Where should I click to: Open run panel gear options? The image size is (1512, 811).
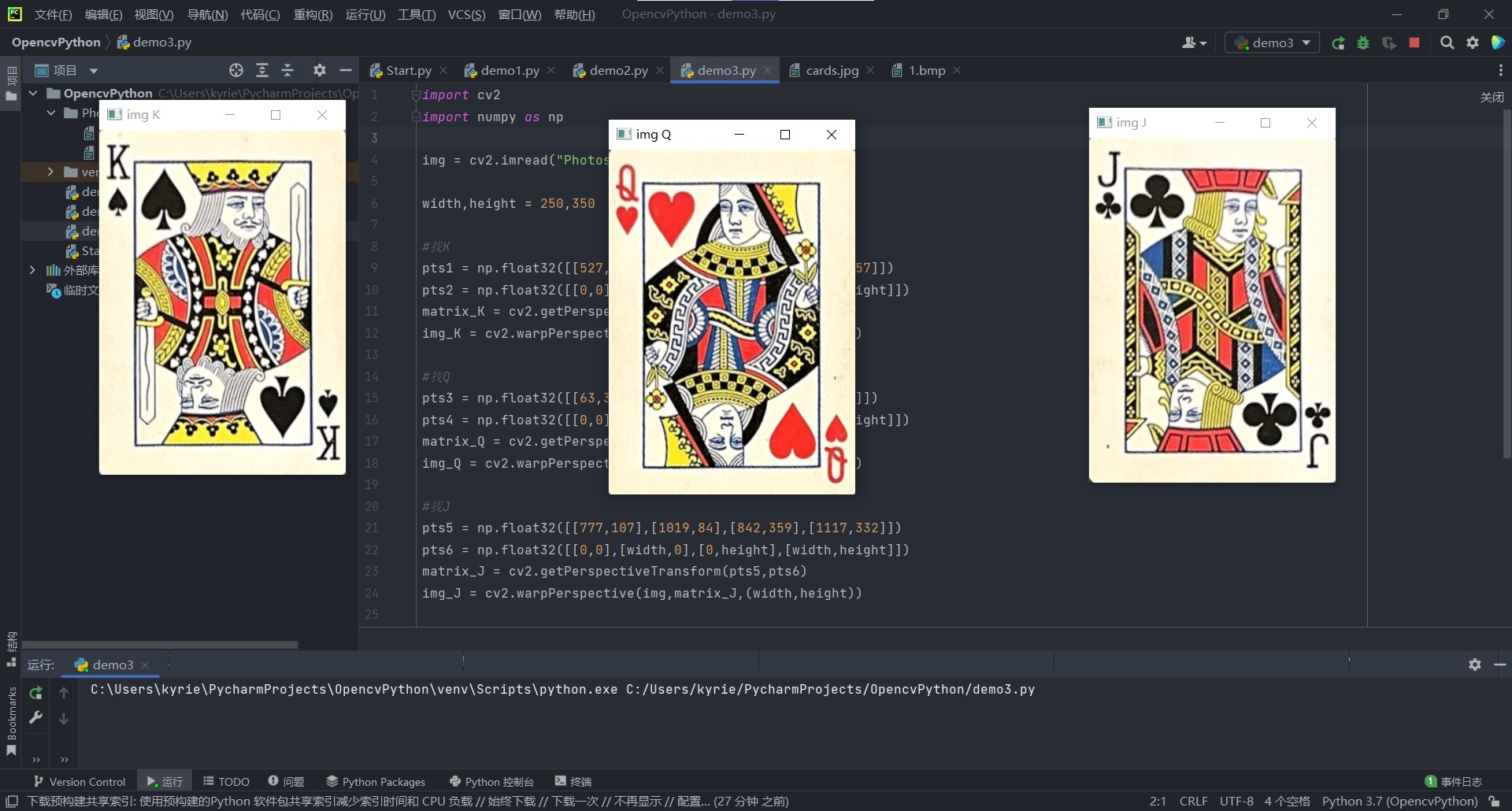pos(1475,665)
